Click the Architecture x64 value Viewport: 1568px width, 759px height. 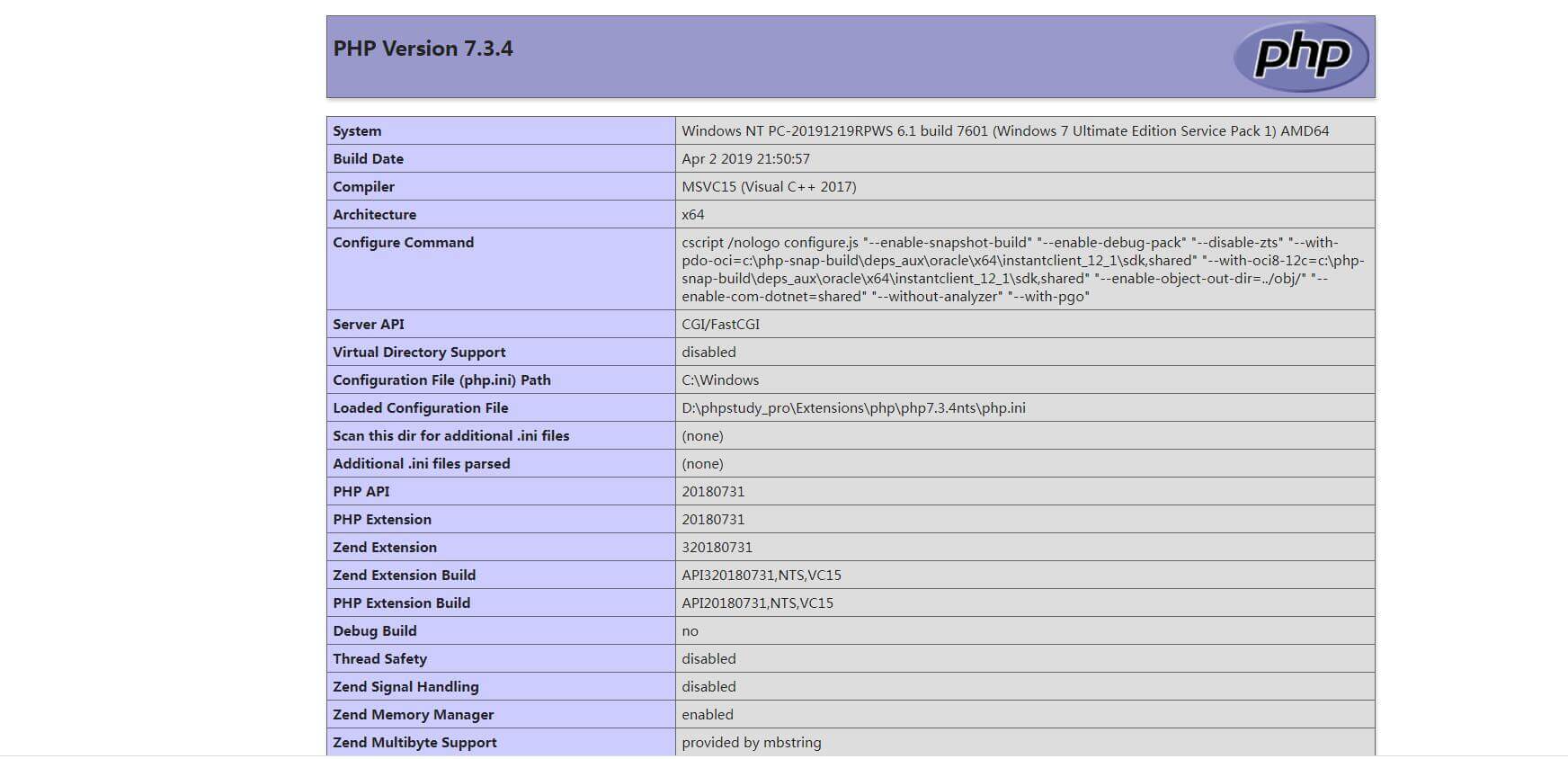click(693, 215)
